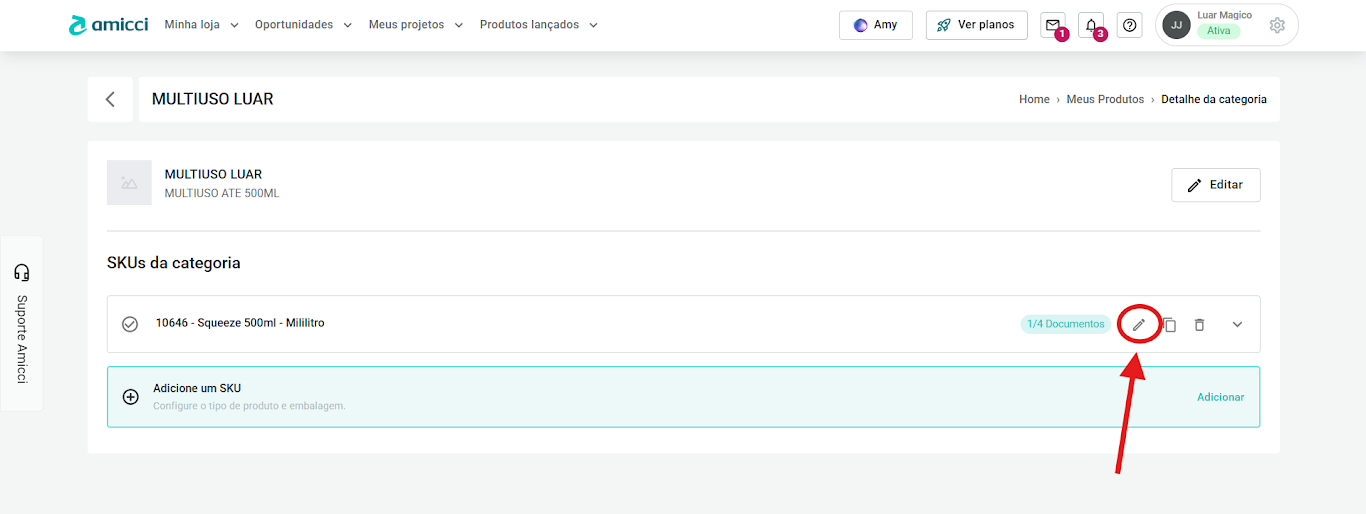Open the notifications bell icon
1366x514 pixels.
(x=1091, y=25)
